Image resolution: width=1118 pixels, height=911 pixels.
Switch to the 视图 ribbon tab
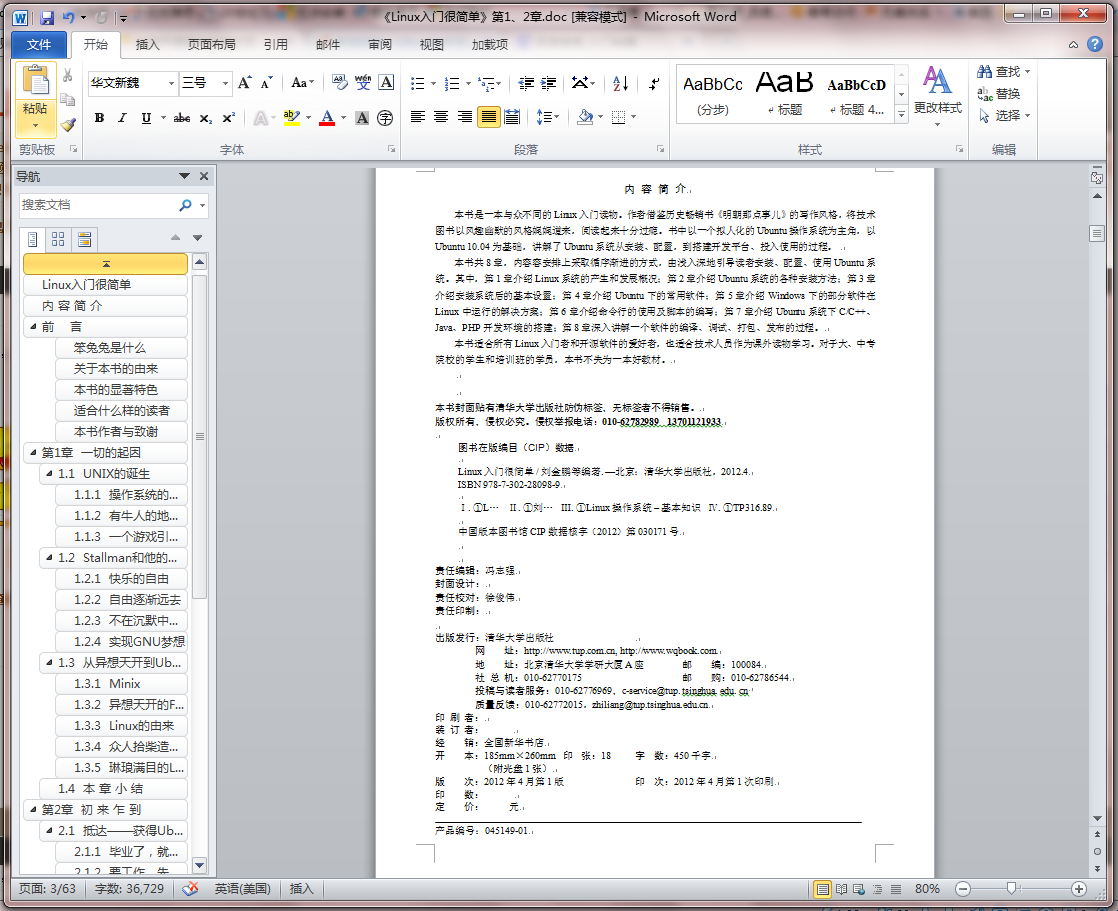[x=431, y=44]
